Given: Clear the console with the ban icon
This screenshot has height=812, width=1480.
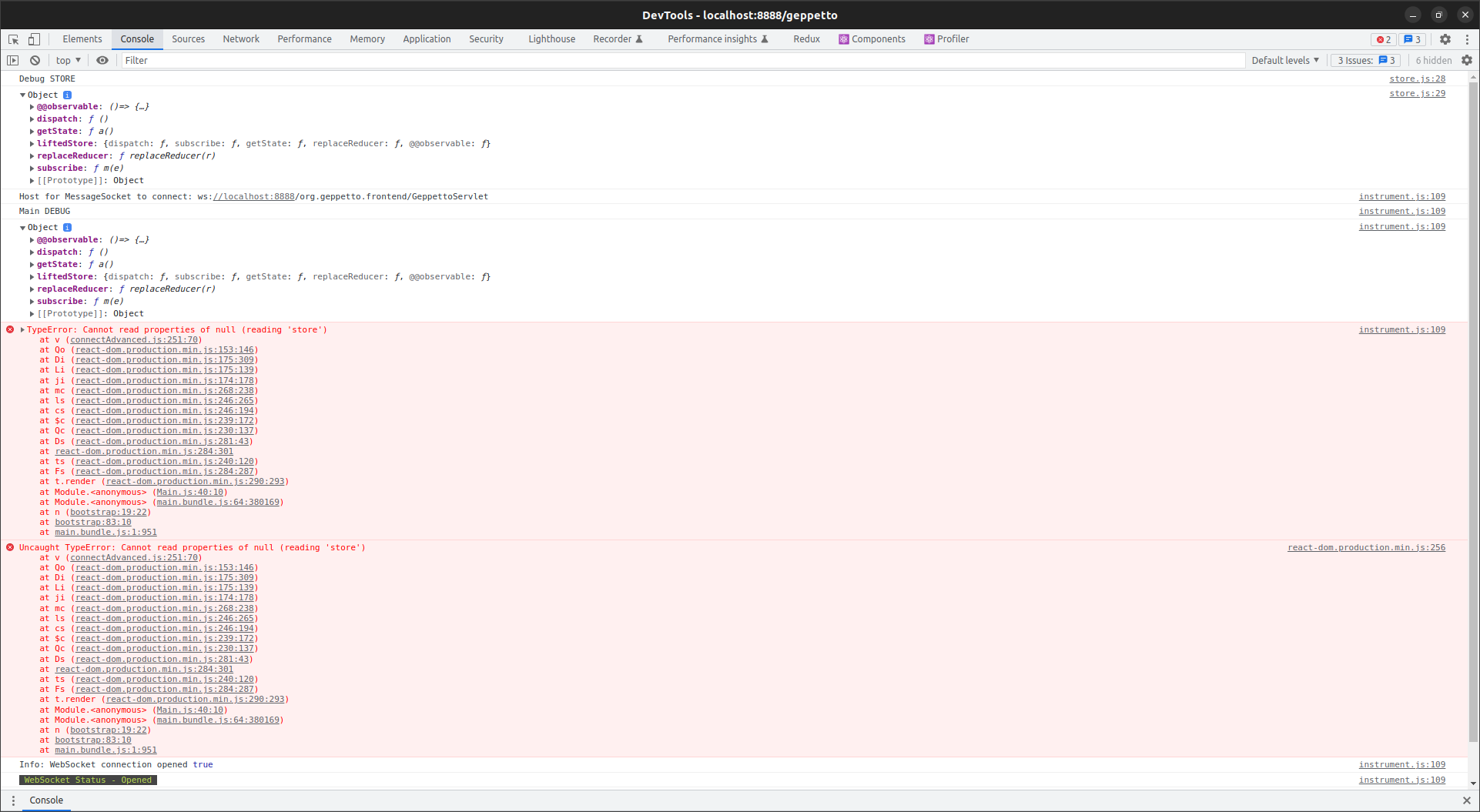Looking at the screenshot, I should click(35, 60).
